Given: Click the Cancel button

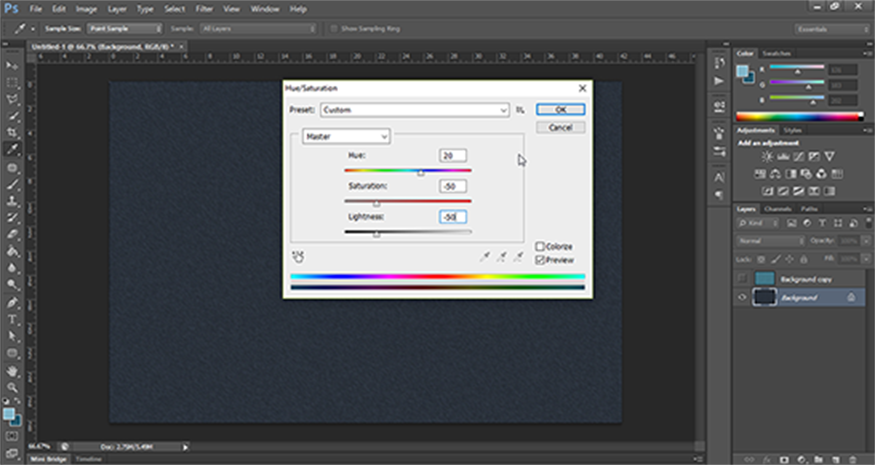Looking at the screenshot, I should coord(560,127).
